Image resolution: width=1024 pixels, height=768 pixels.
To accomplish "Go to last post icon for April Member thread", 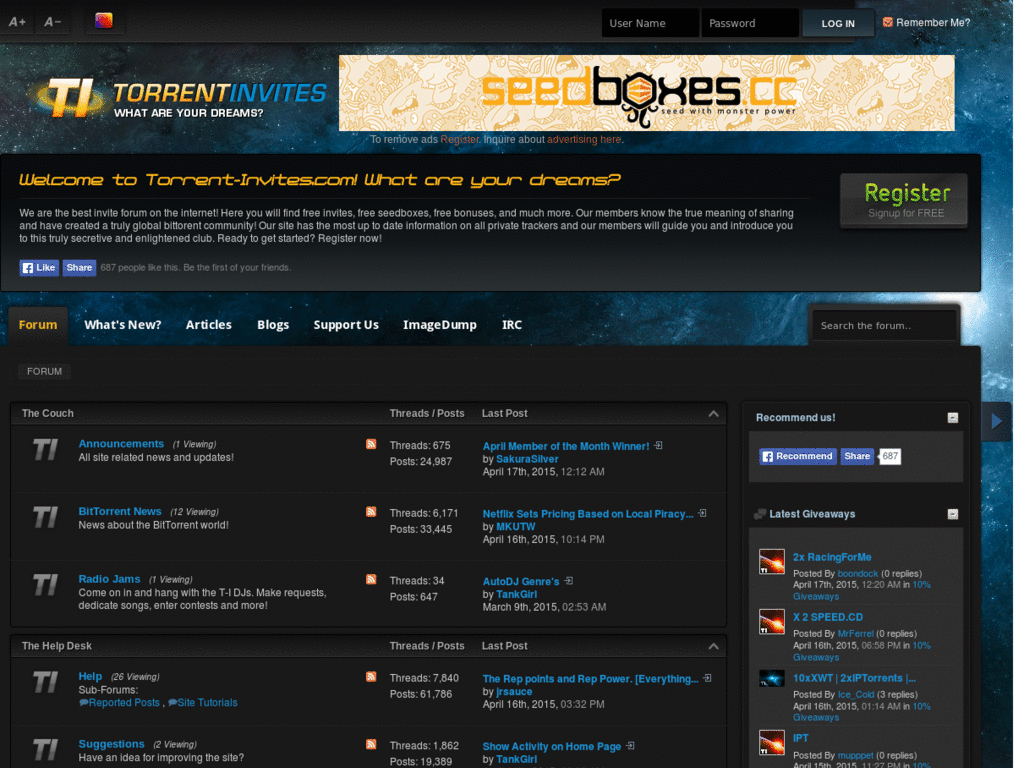I will click(658, 445).
